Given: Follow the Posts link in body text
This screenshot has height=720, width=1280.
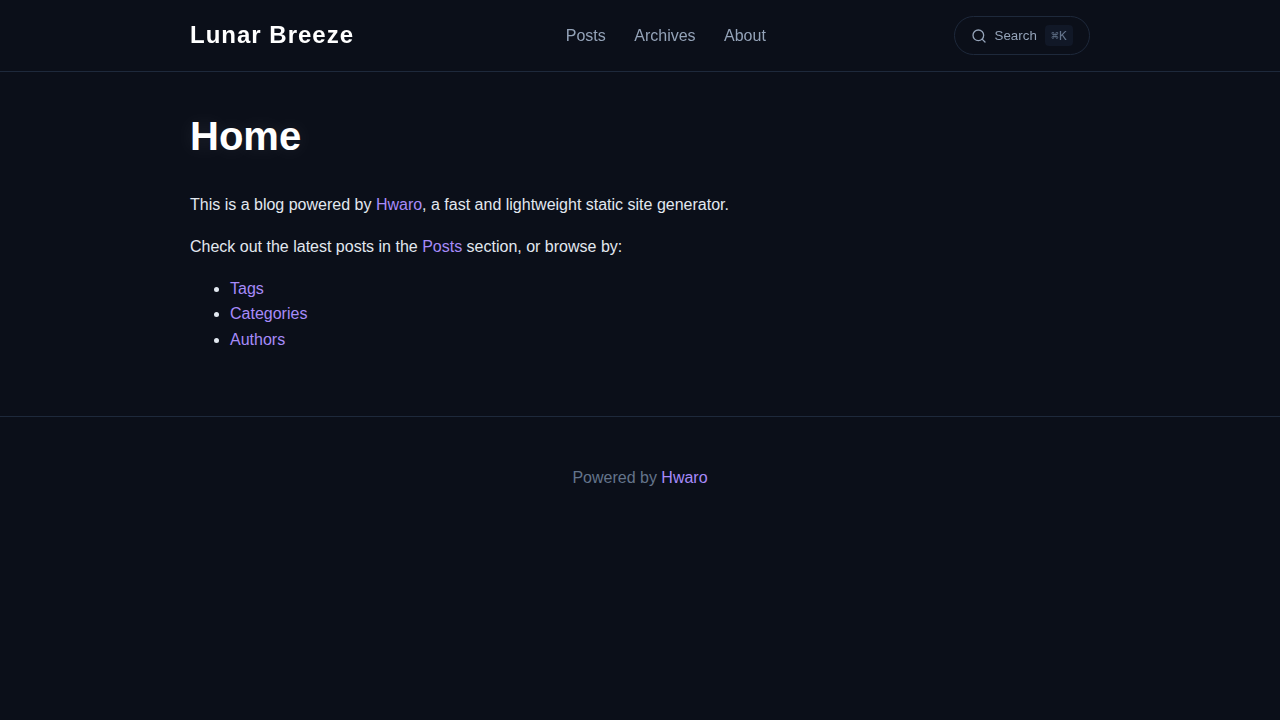Looking at the screenshot, I should (x=441, y=246).
